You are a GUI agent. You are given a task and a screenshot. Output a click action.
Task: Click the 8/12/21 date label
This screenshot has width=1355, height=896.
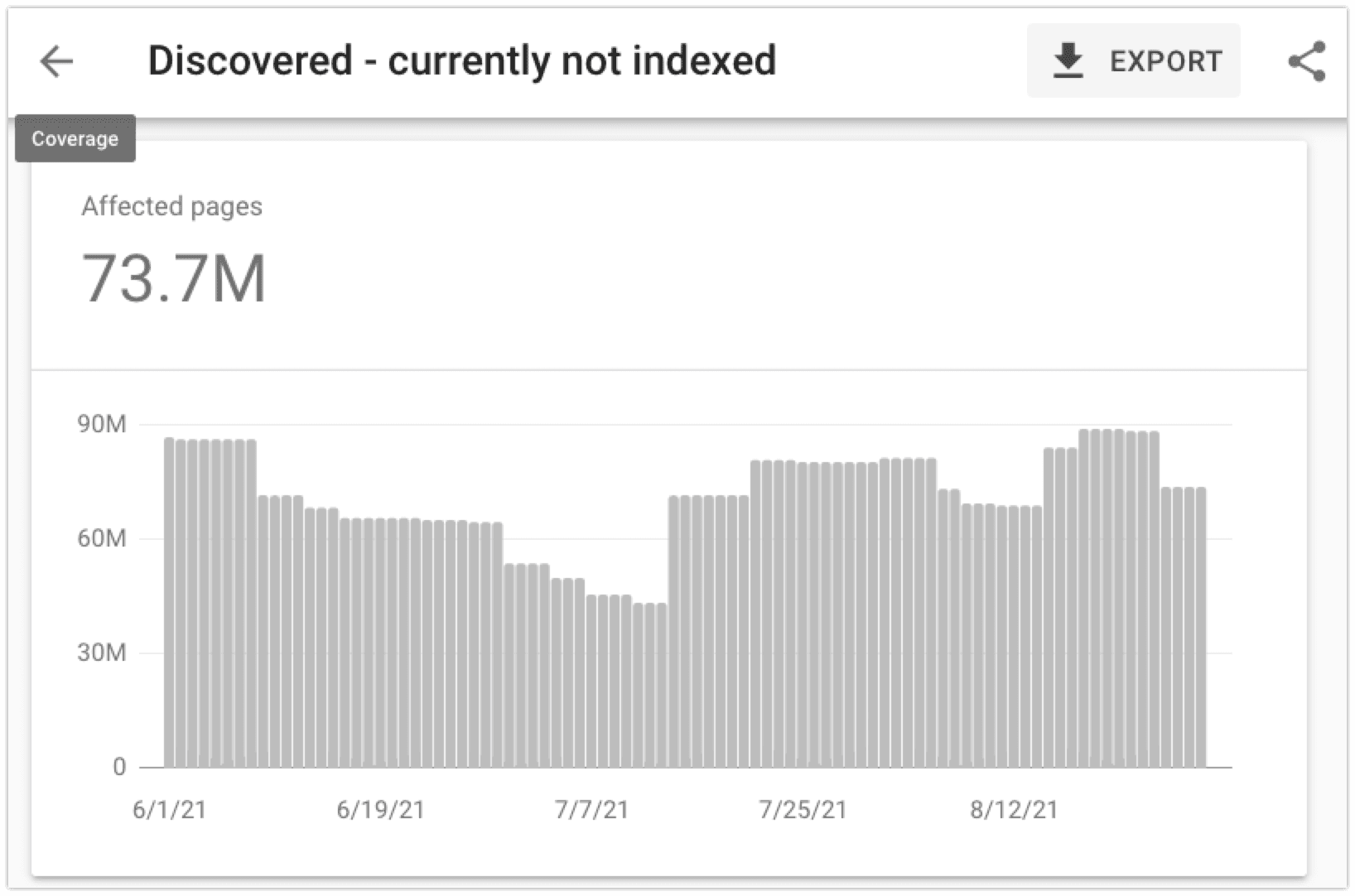(1014, 809)
